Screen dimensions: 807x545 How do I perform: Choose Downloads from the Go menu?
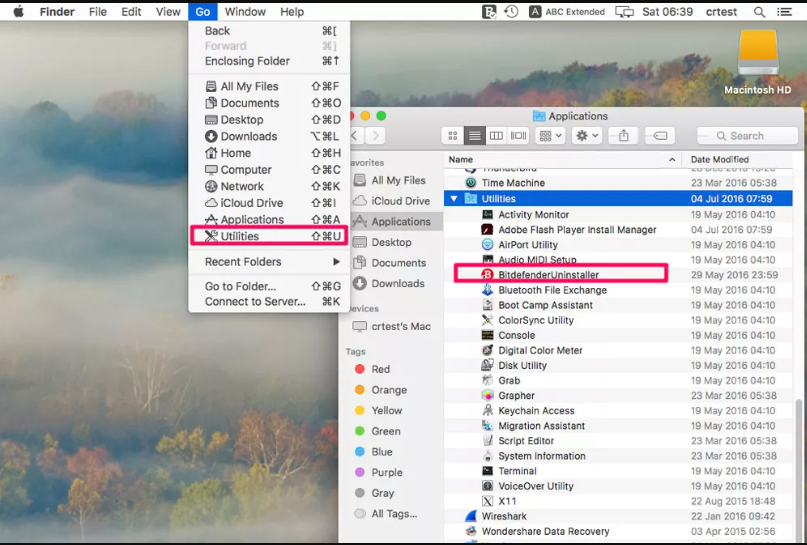pyautogui.click(x=269, y=136)
